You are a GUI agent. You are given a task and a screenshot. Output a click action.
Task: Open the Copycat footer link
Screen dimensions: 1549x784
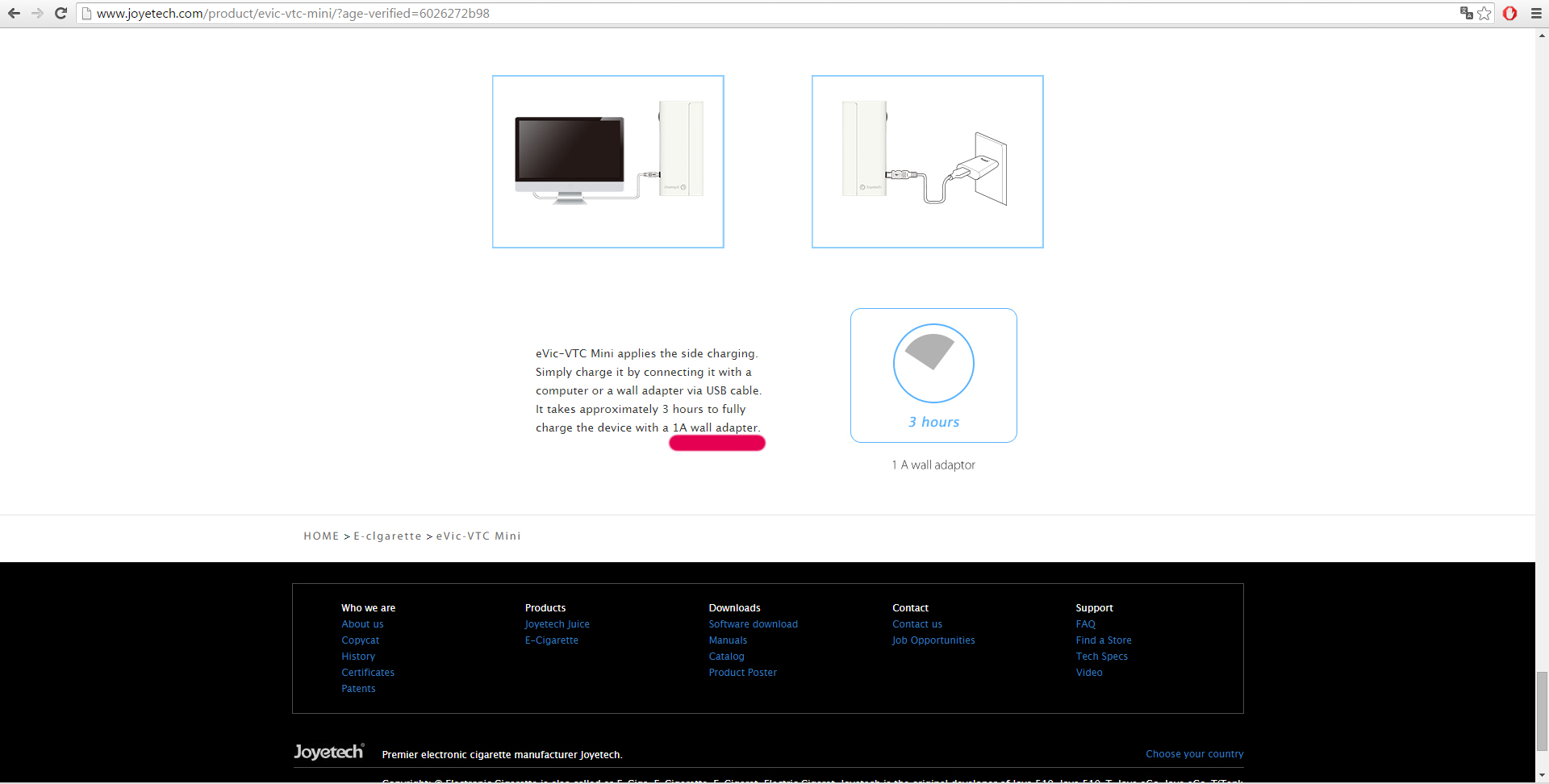tap(360, 640)
